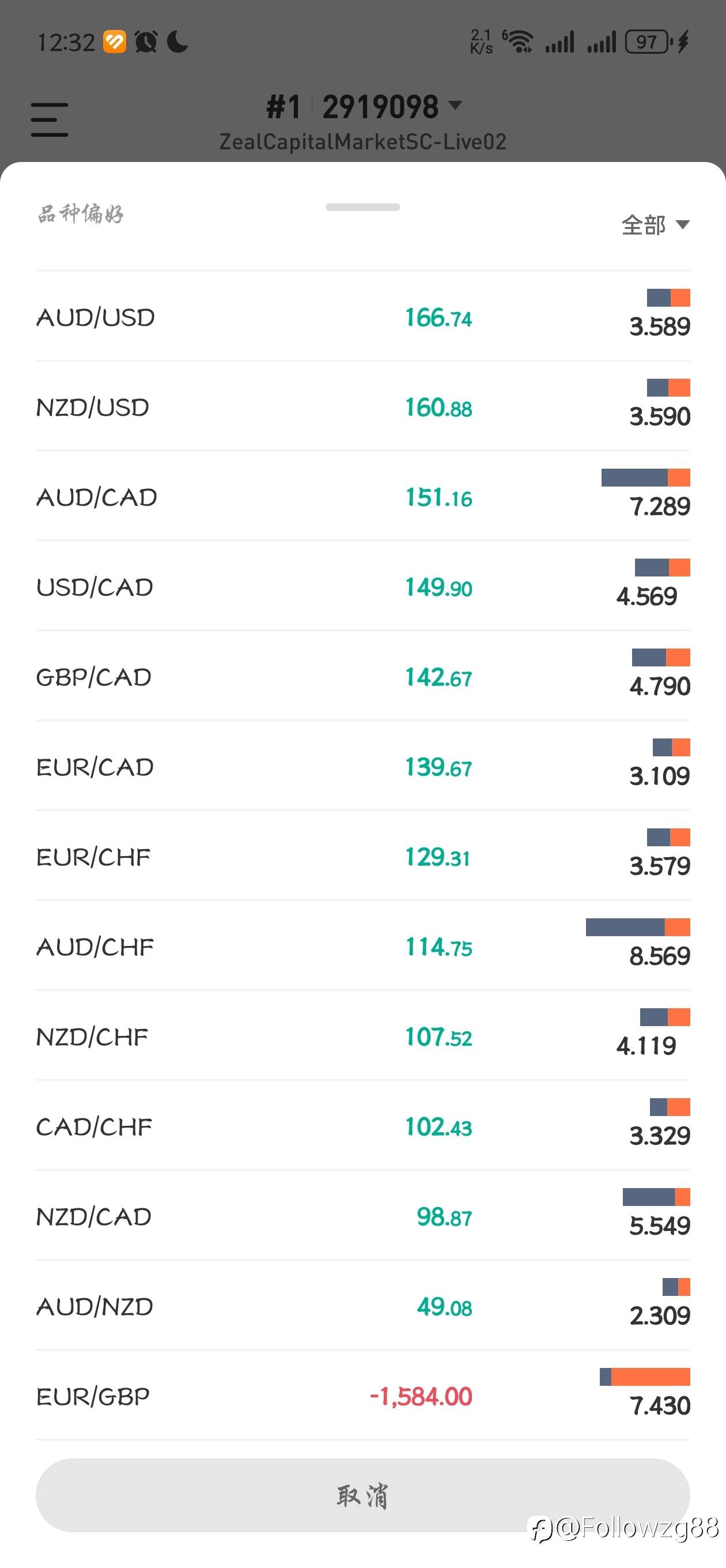Tap the alarm clock status icon
This screenshot has width=726, height=1568.
tap(146, 42)
